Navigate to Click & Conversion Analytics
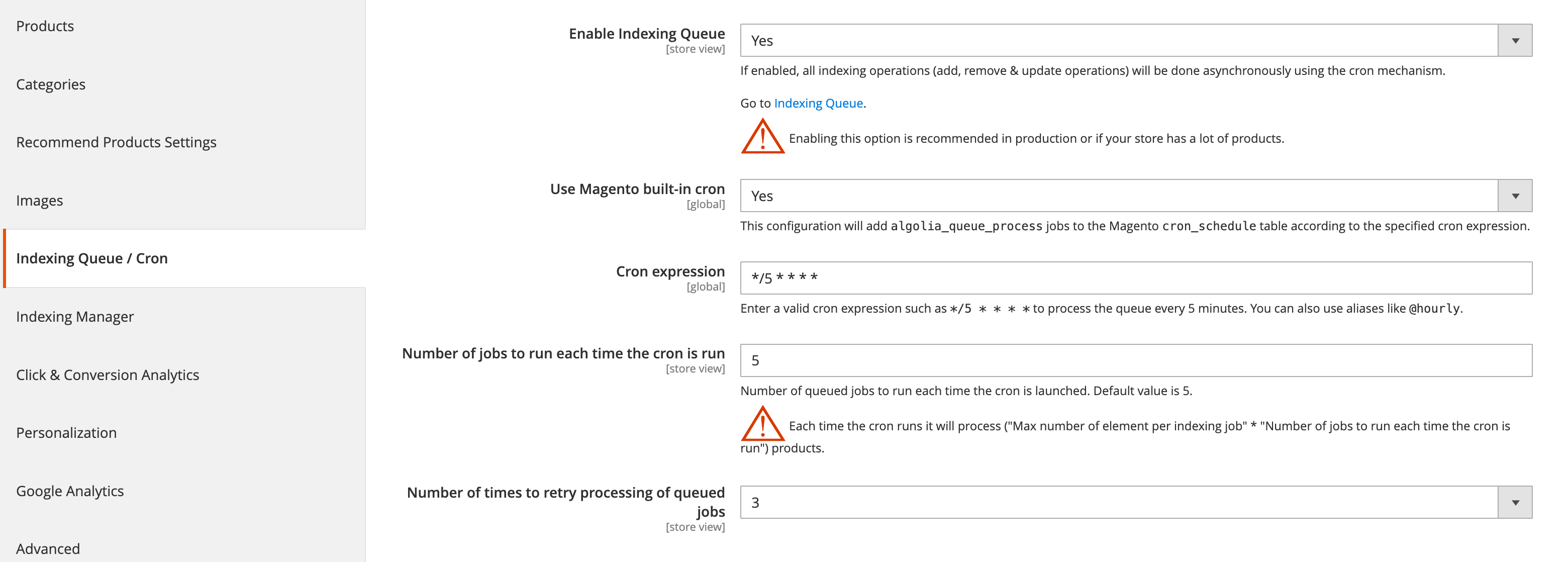1568x562 pixels. (x=108, y=375)
